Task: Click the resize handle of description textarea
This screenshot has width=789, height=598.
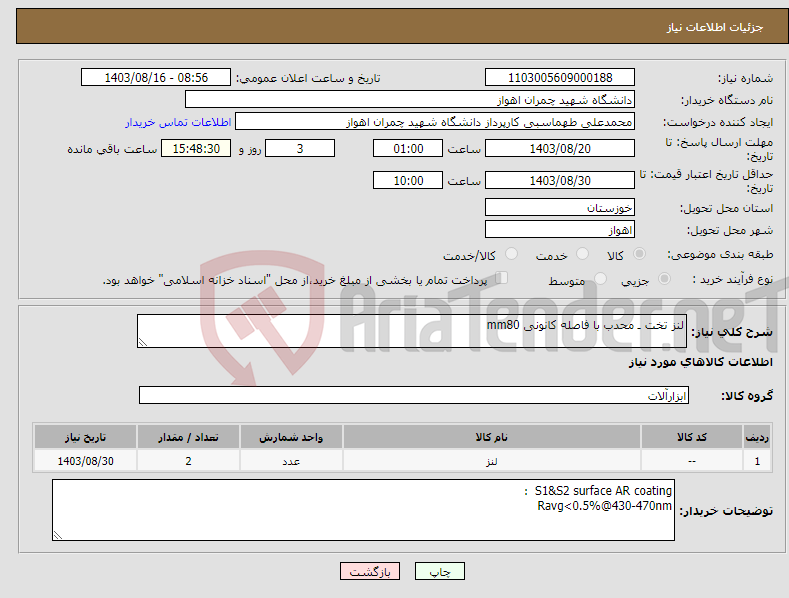Action: 143,342
